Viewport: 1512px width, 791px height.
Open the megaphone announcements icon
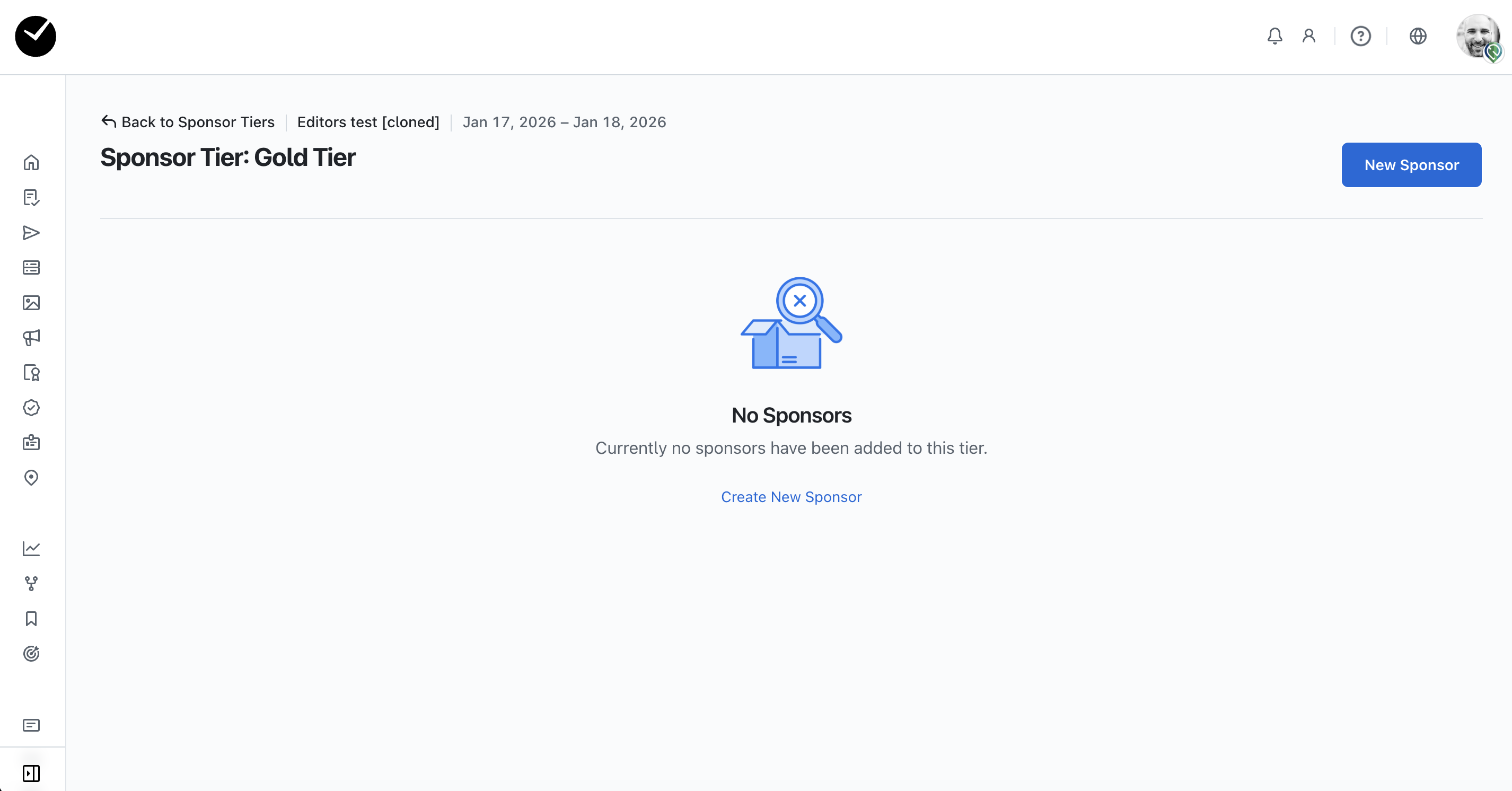click(x=31, y=337)
